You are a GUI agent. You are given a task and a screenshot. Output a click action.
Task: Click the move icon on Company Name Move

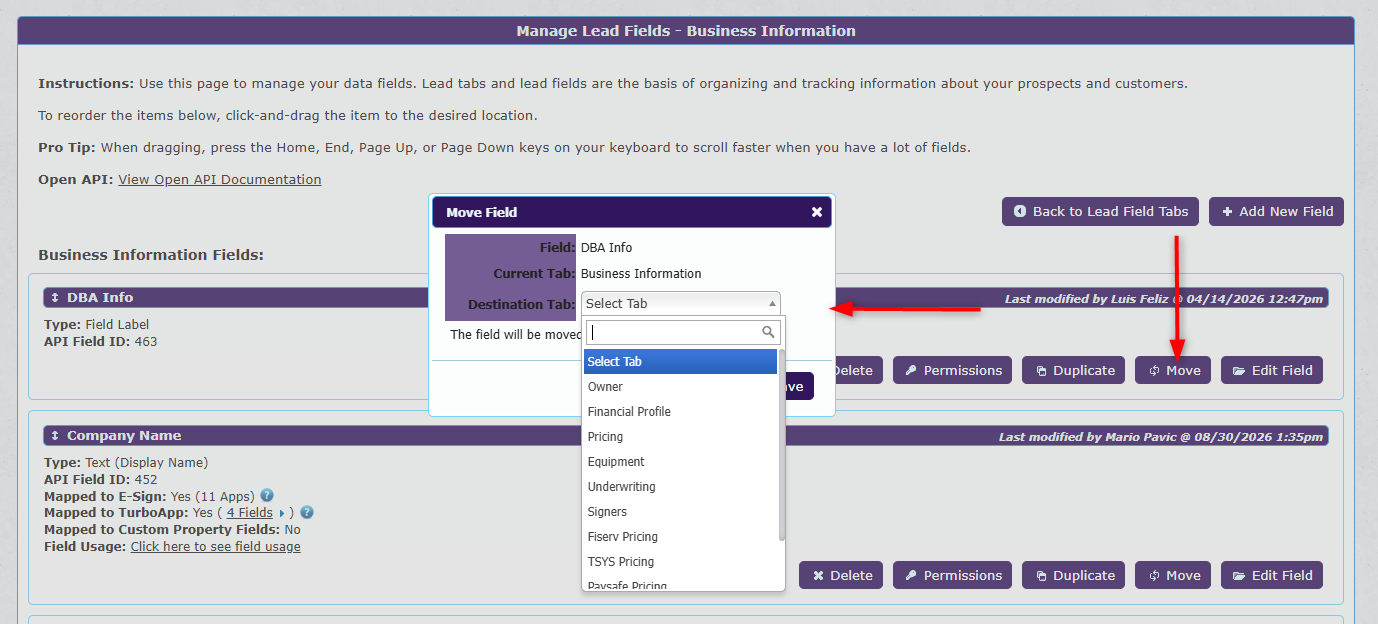click(x=1154, y=576)
